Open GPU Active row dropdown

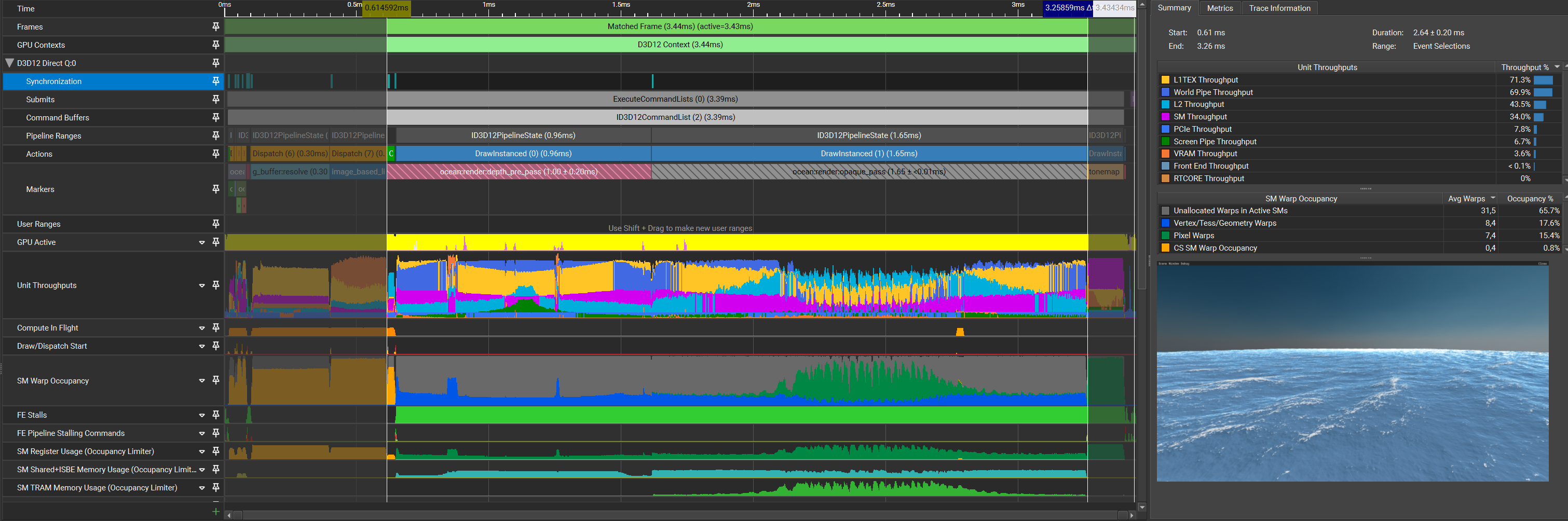tap(202, 243)
